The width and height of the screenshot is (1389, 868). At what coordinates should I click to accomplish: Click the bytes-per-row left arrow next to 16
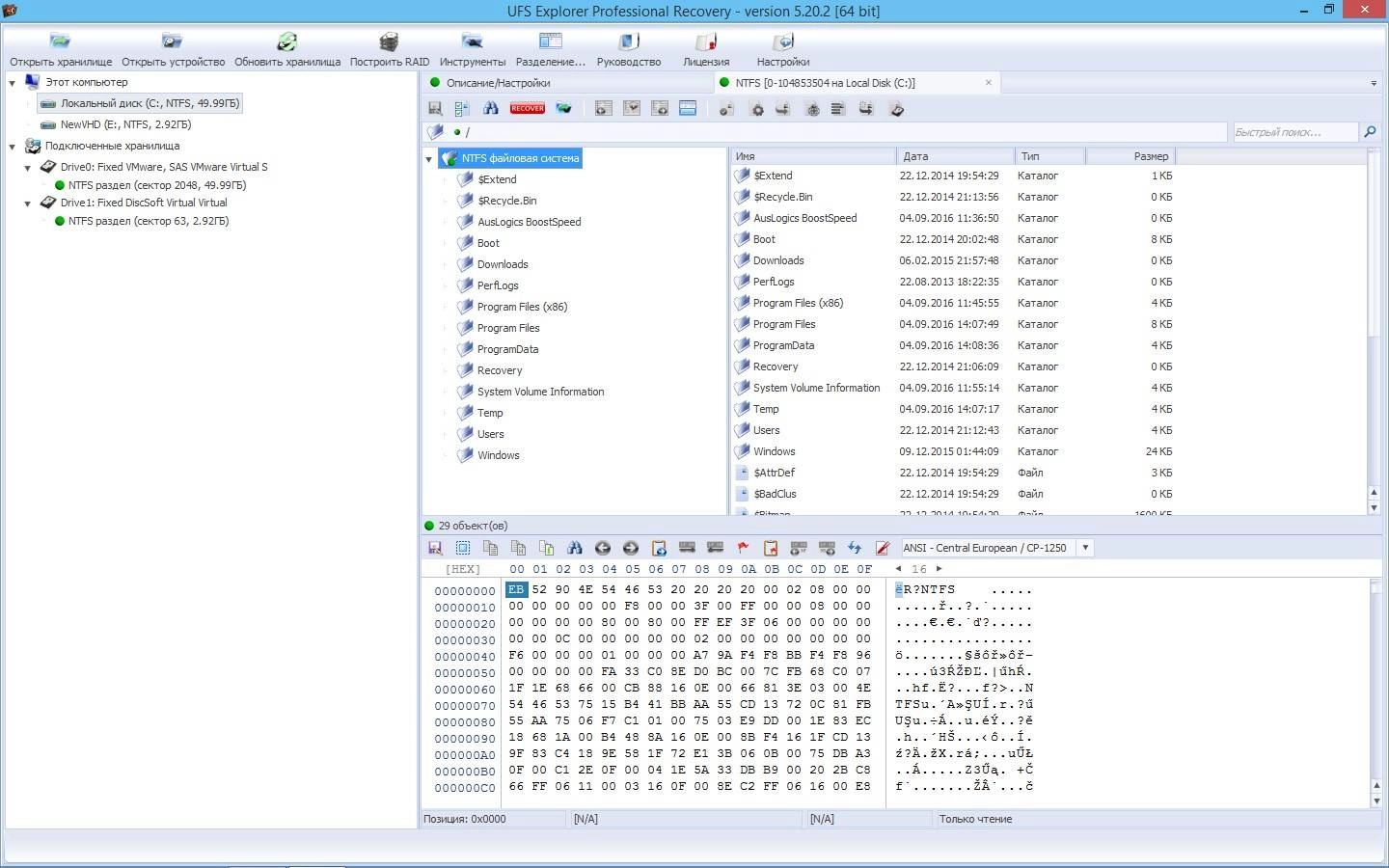tap(899, 569)
